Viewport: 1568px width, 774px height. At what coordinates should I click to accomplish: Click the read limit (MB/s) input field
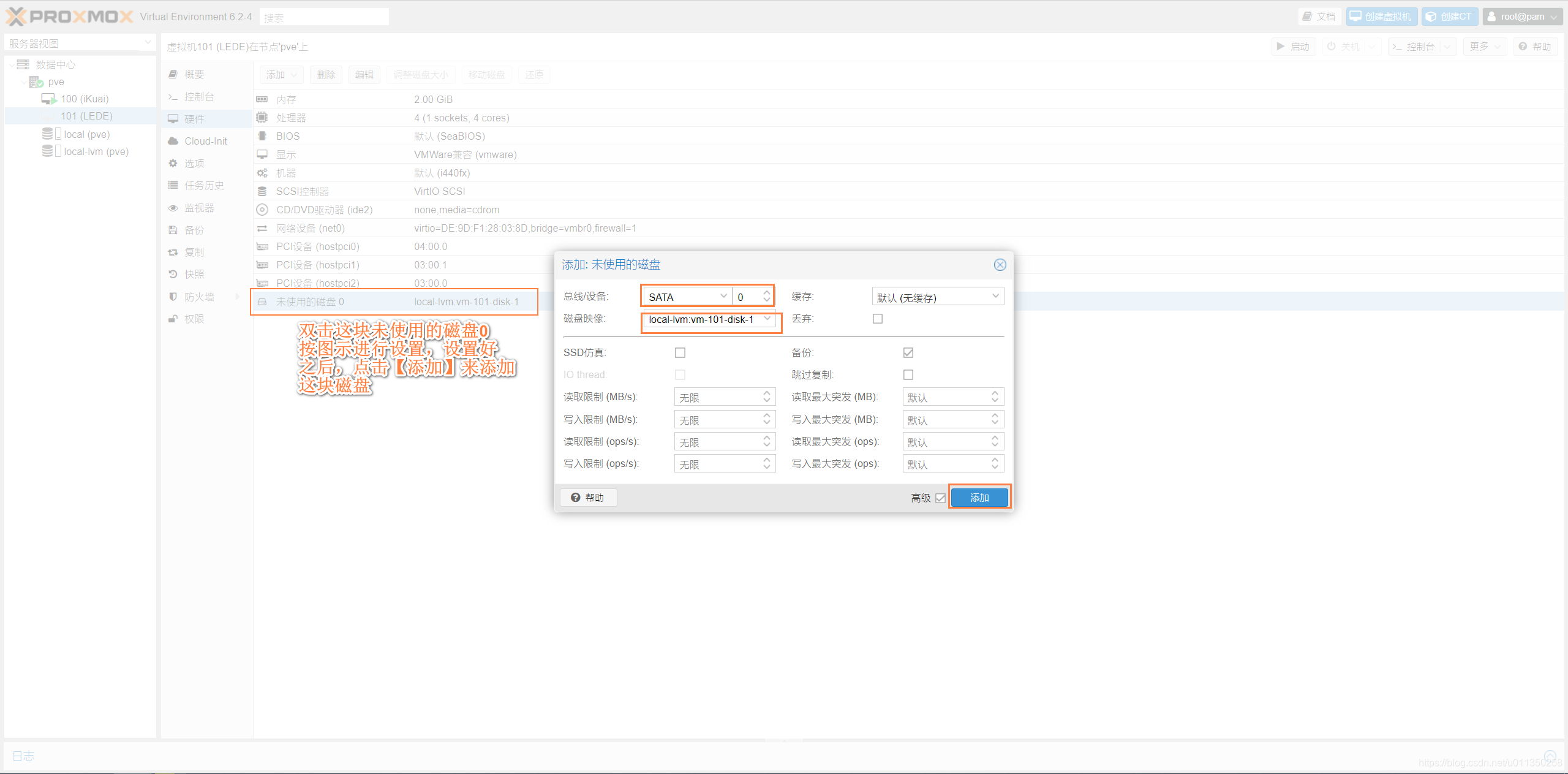[718, 398]
